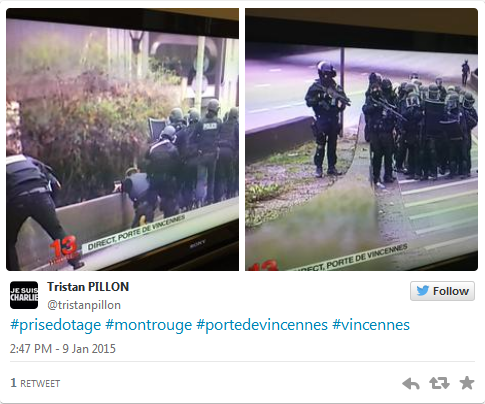The height and width of the screenshot is (404, 485).
Task: Reply to the tweet with arrow icon
Action: pyautogui.click(x=411, y=384)
